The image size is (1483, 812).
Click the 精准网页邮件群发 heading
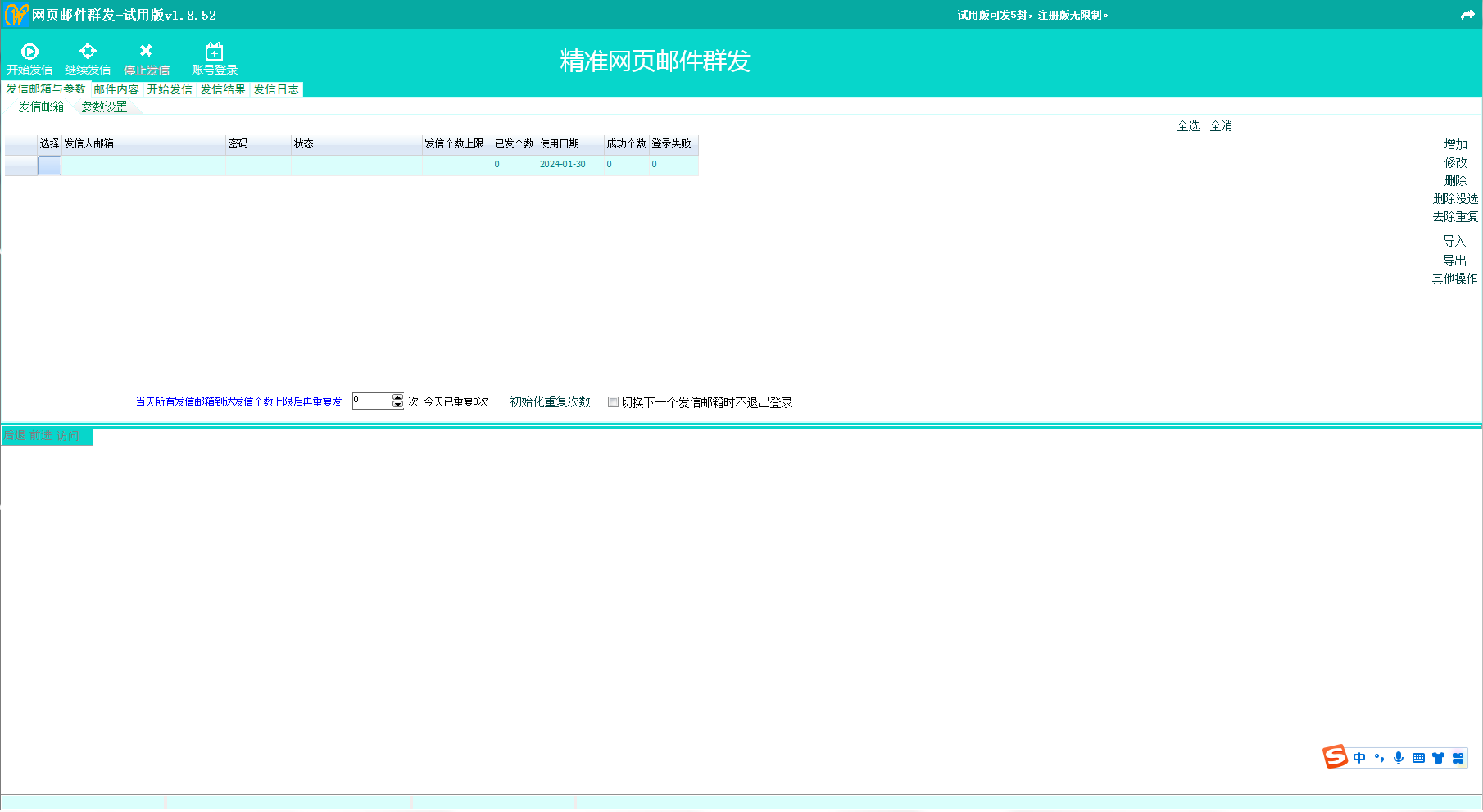tap(655, 61)
